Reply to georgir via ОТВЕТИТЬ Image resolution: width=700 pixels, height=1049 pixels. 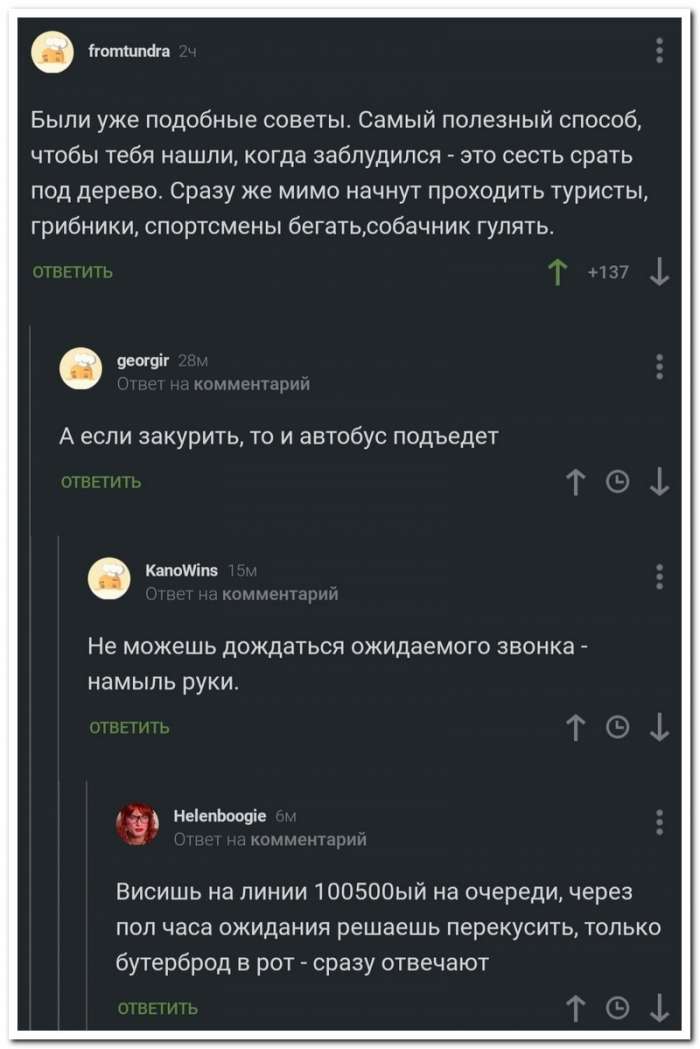point(101,482)
